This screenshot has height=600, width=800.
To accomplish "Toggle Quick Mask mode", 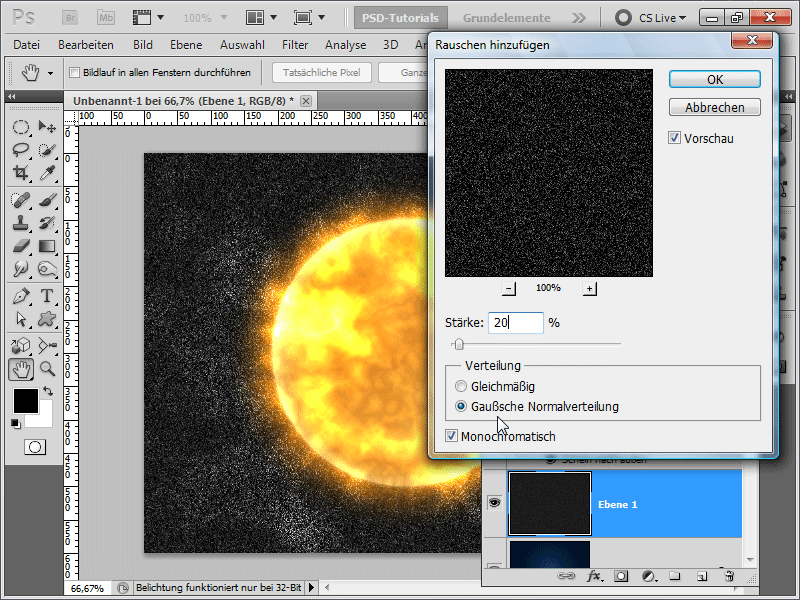I will pyautogui.click(x=35, y=447).
